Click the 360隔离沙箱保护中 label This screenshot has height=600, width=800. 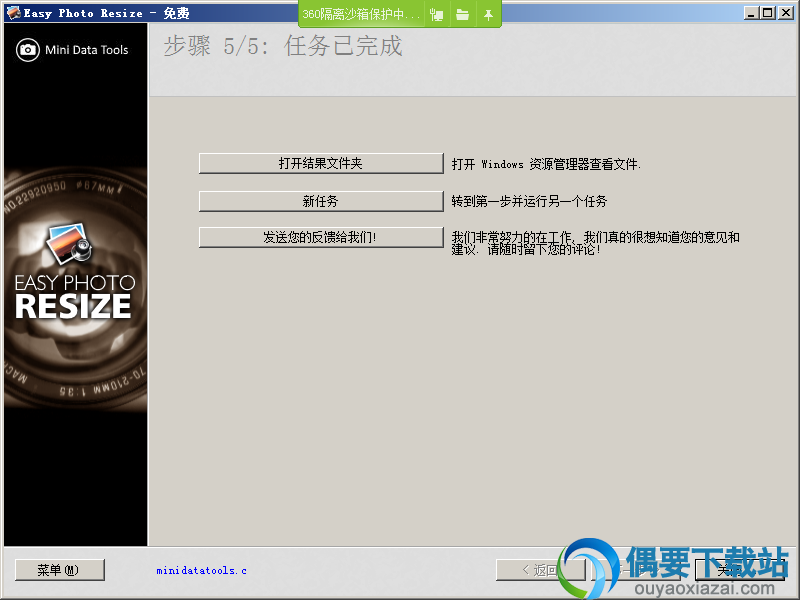[x=361, y=14]
